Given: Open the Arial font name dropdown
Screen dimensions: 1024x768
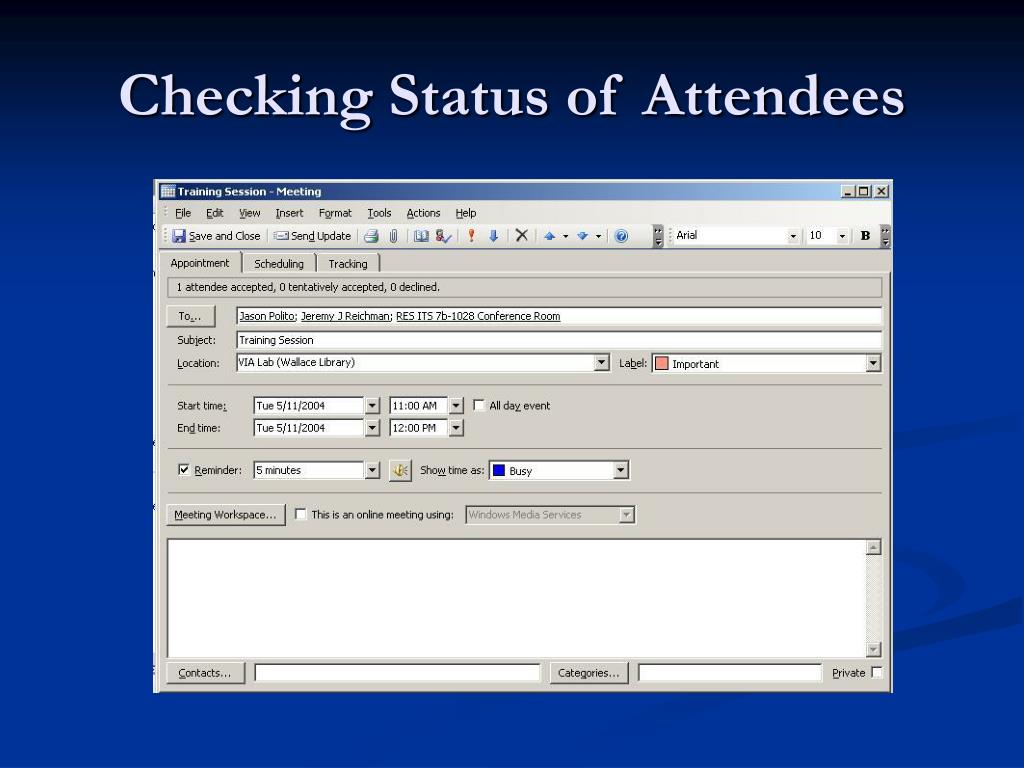Looking at the screenshot, I should click(x=793, y=236).
